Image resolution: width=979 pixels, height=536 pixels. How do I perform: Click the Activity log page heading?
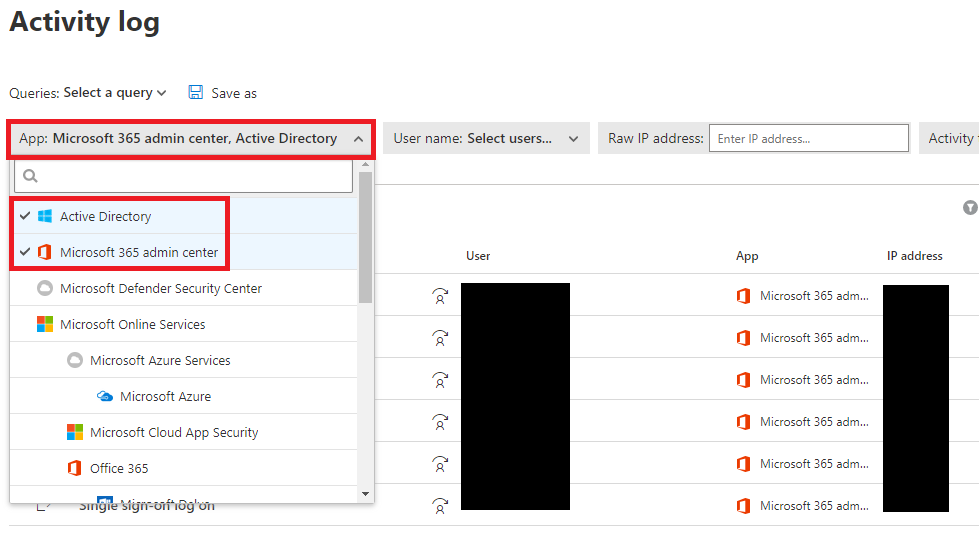tap(85, 22)
